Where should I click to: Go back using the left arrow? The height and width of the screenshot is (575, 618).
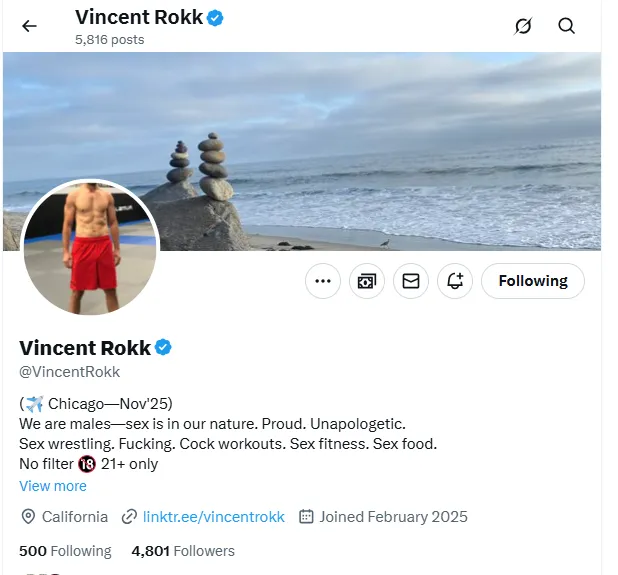[29, 26]
